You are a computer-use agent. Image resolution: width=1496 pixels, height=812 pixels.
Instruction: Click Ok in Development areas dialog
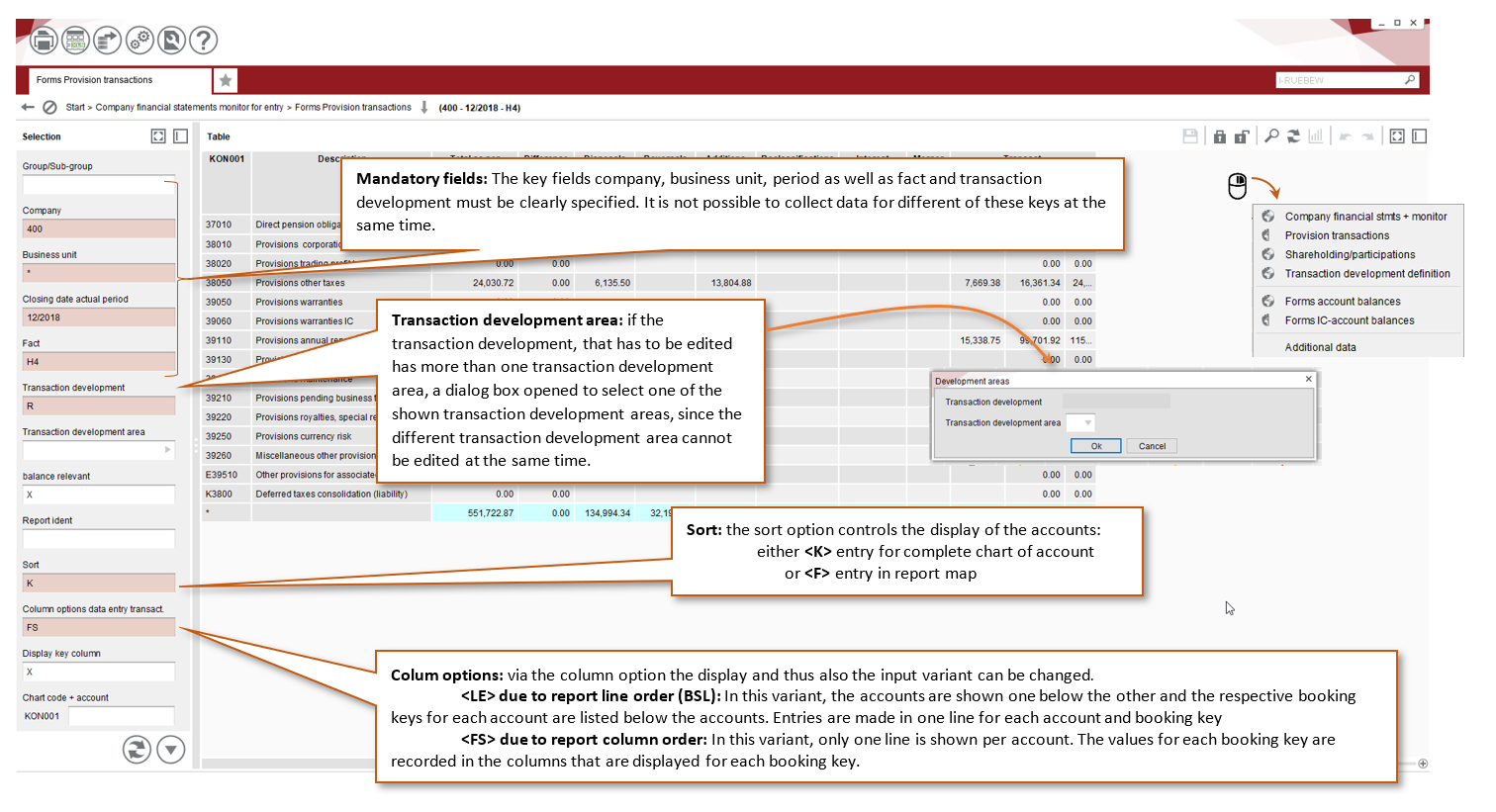(x=1096, y=446)
